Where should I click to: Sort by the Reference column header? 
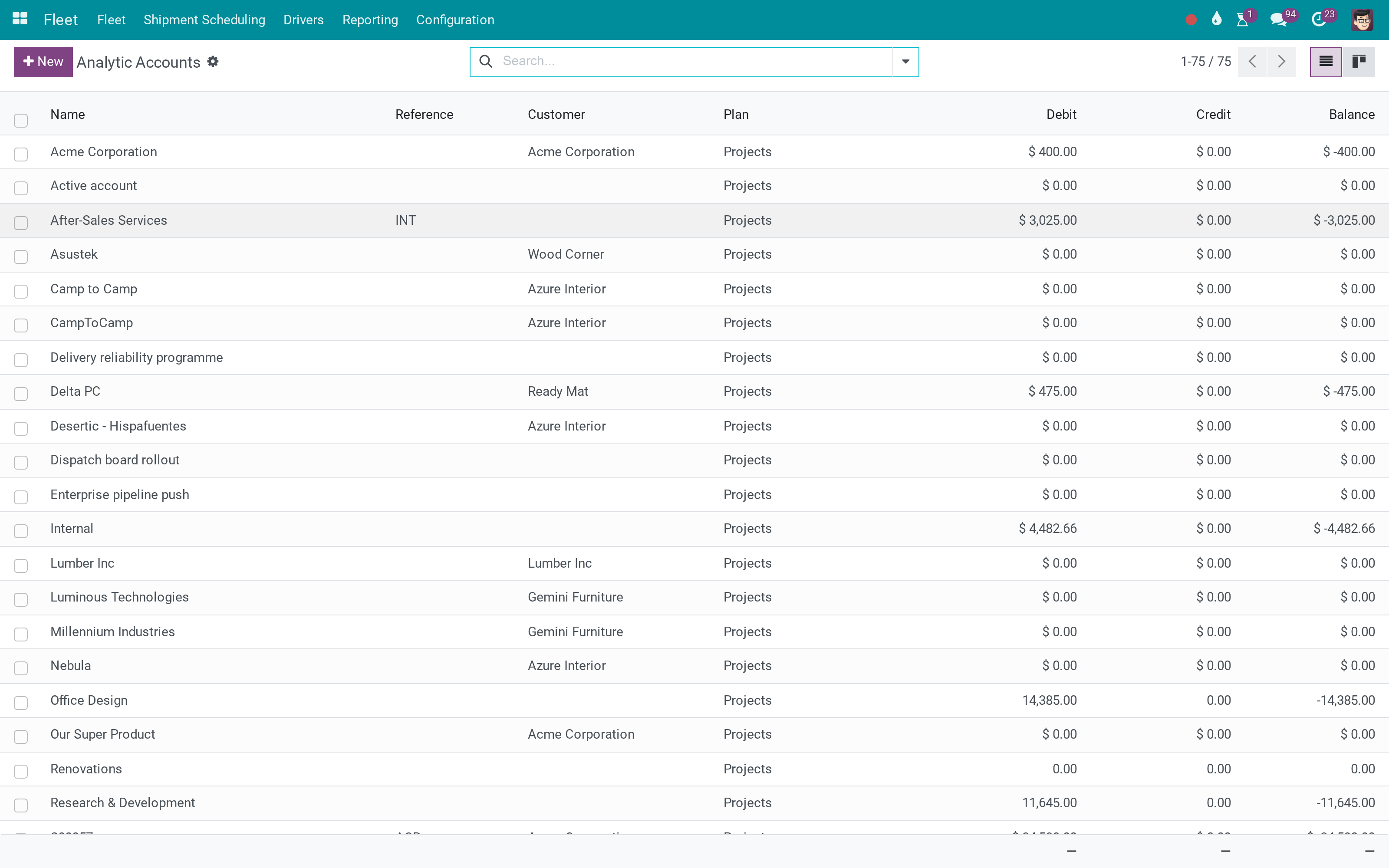424,114
